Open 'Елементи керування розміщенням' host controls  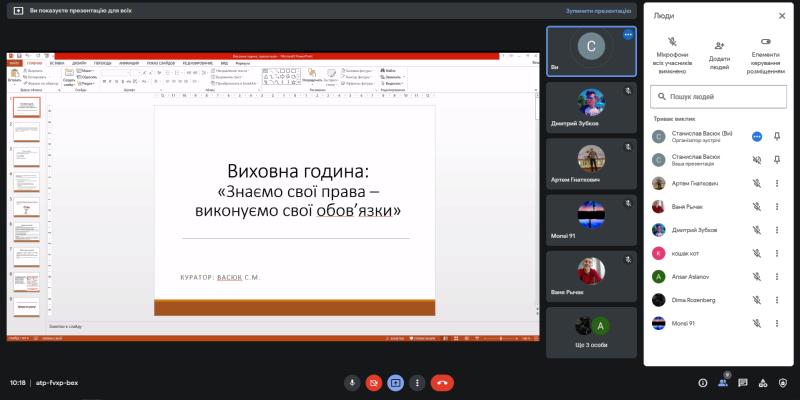[x=766, y=56]
